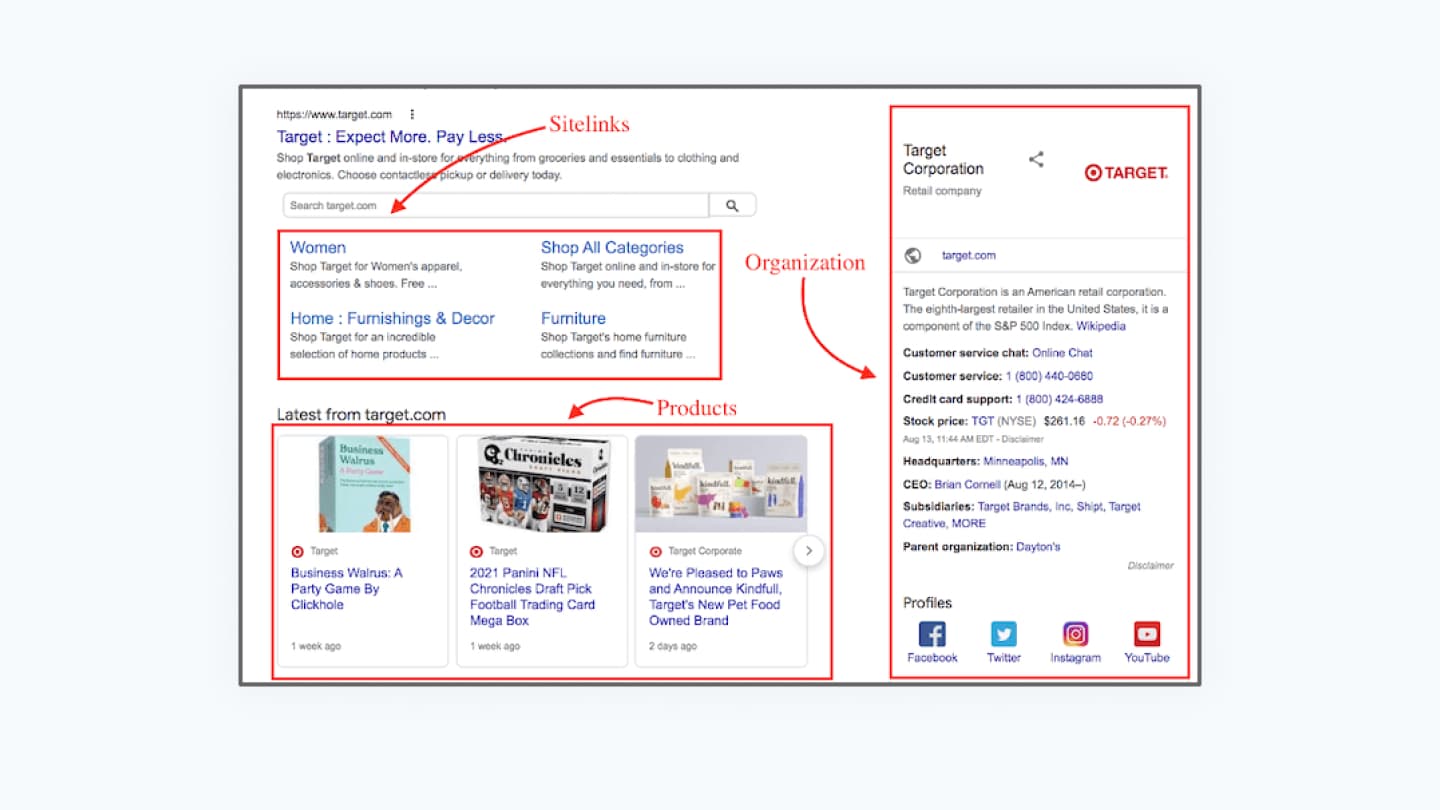The image size is (1440, 810).
Task: Open the Brian Cornell CEO link
Action: (x=967, y=485)
